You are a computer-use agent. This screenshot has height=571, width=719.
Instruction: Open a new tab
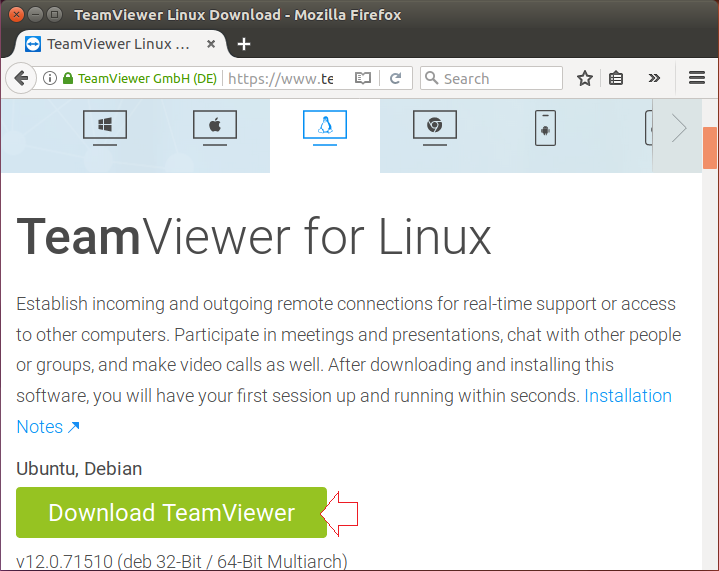click(244, 44)
